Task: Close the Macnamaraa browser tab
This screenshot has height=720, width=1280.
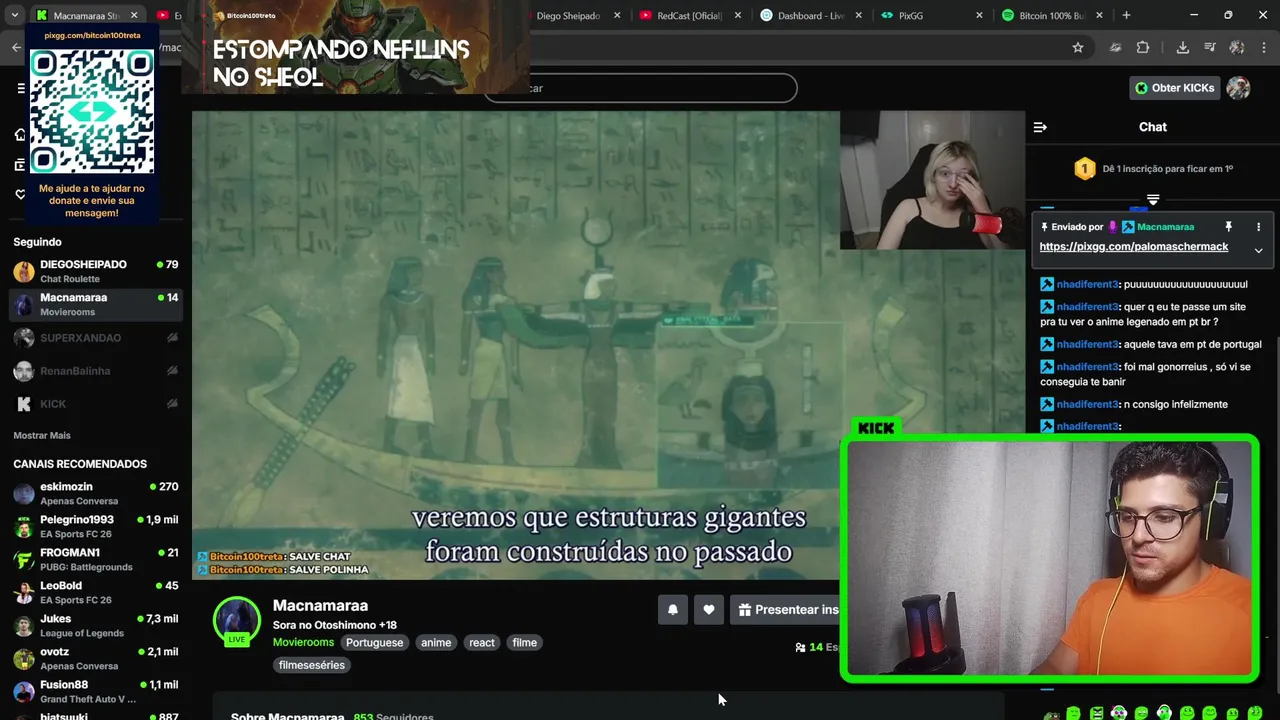Action: pos(134,16)
